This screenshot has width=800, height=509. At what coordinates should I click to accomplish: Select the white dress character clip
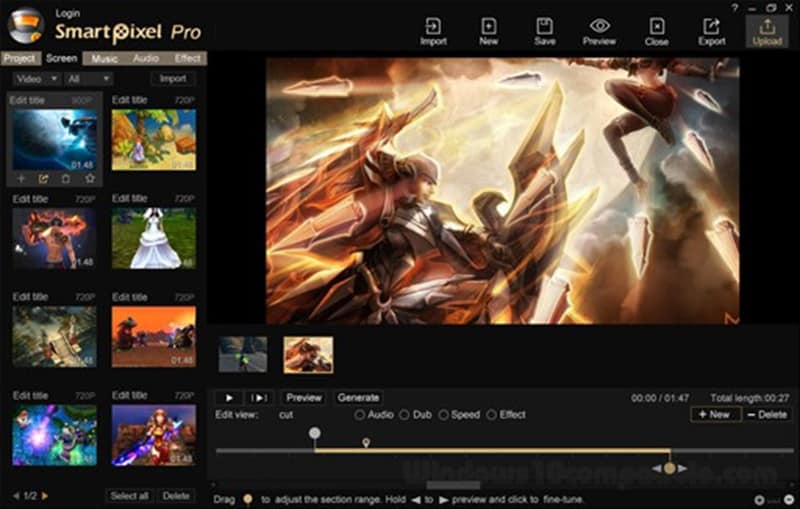pos(154,238)
